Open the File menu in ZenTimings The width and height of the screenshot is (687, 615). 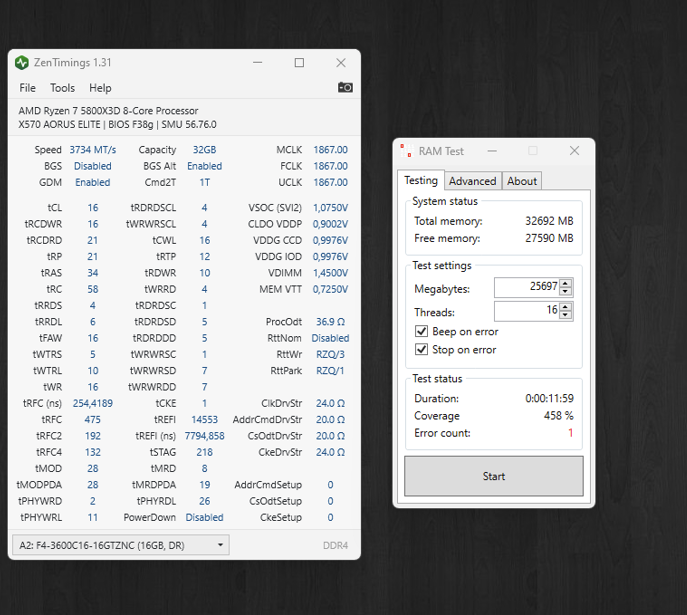point(27,88)
